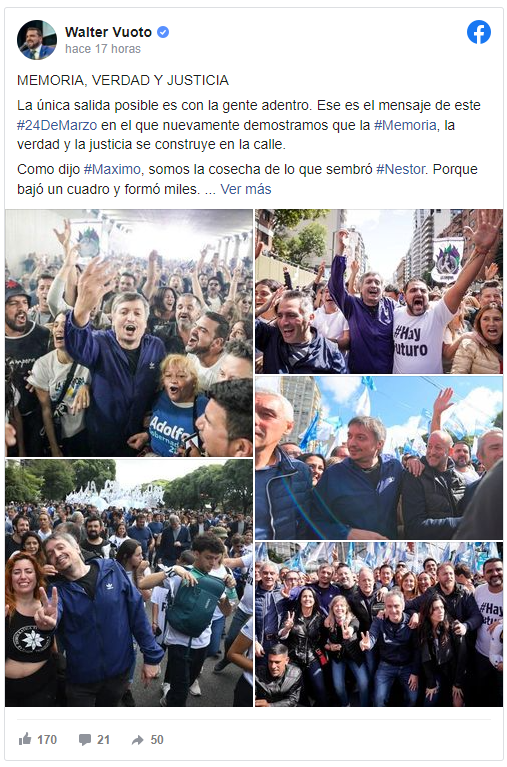507x767 pixels.
Task: Open photo with woman in Adolfo shirt
Action: [129, 333]
